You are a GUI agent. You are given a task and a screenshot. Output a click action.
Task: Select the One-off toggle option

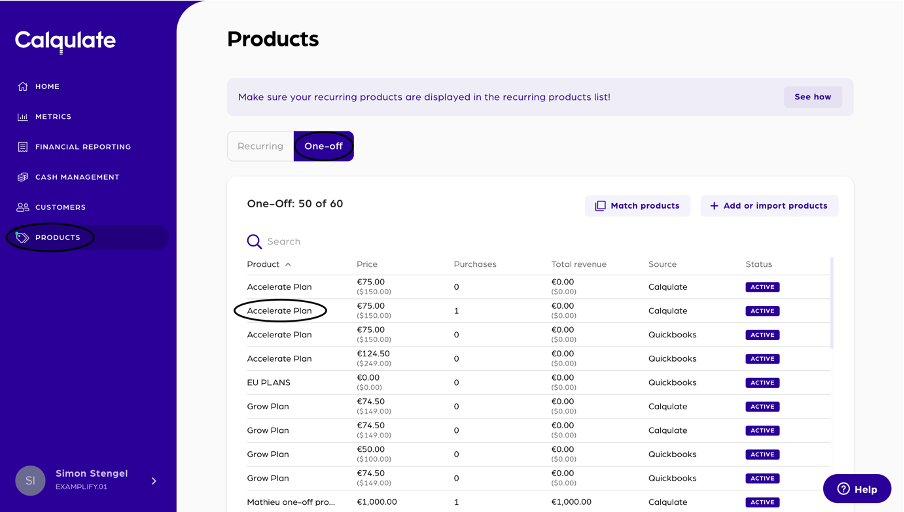coord(323,146)
